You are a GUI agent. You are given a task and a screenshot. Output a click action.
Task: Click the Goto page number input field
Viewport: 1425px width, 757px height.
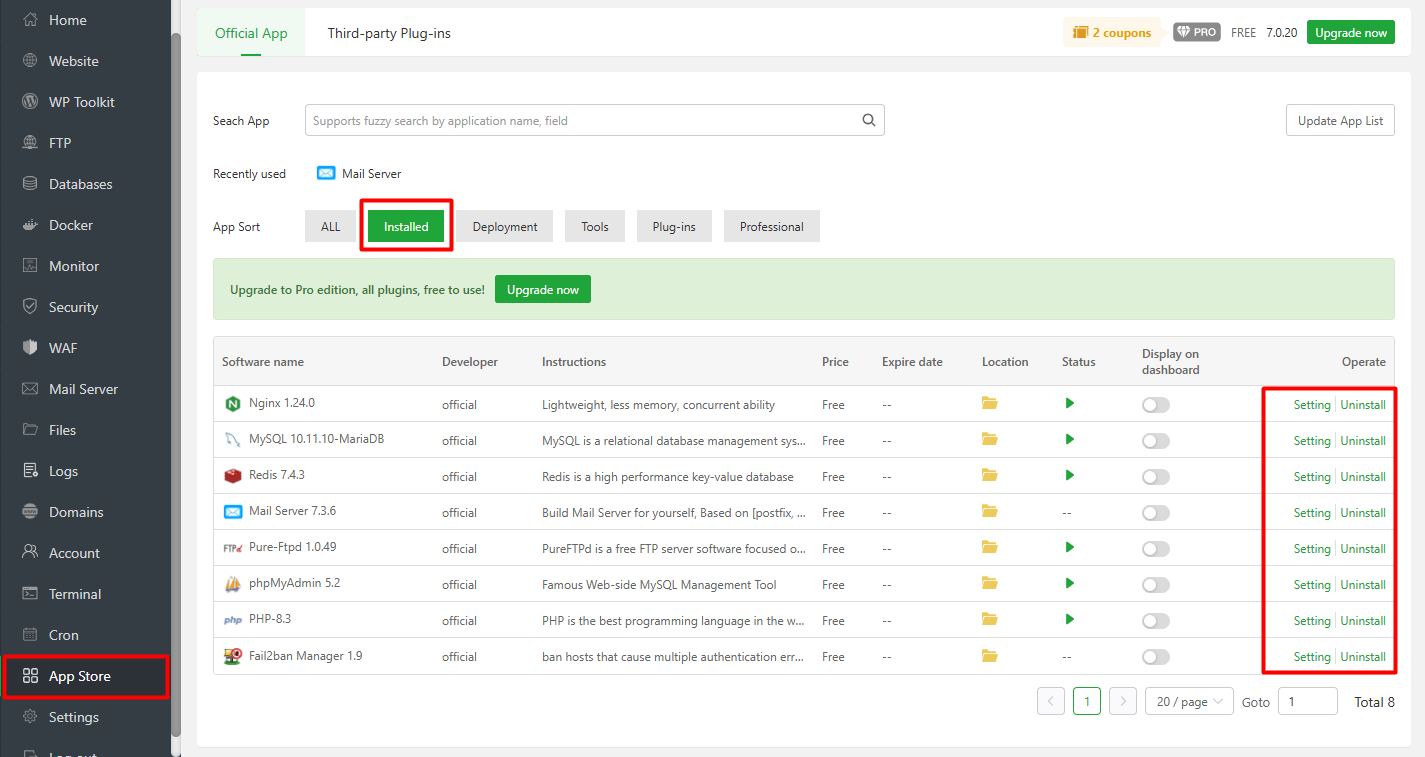[x=1307, y=701]
